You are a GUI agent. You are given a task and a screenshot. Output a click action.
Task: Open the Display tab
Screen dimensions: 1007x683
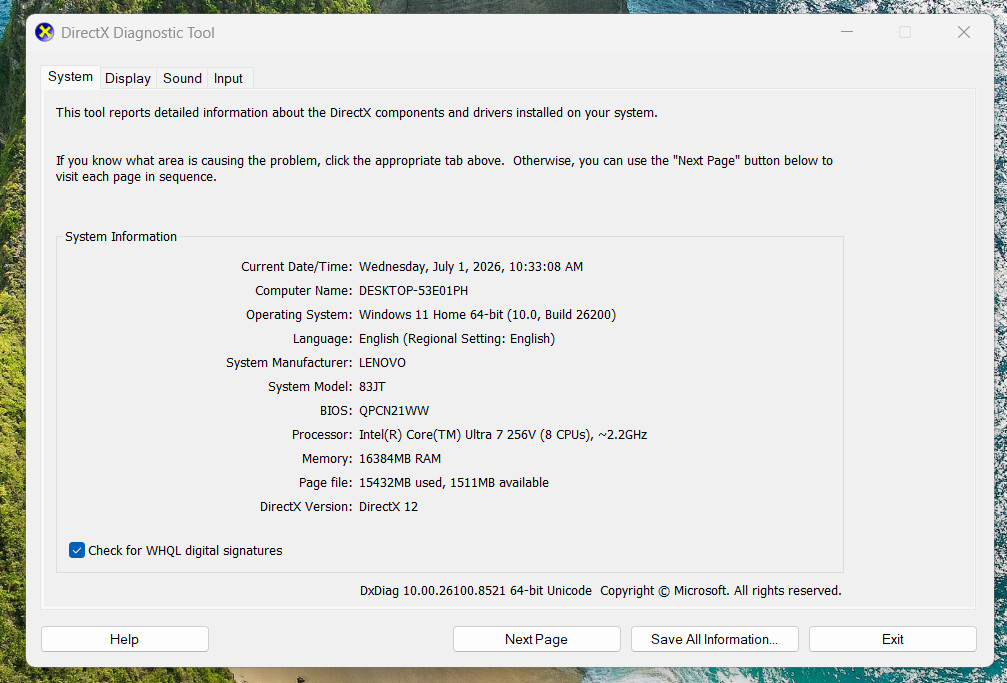pos(128,78)
